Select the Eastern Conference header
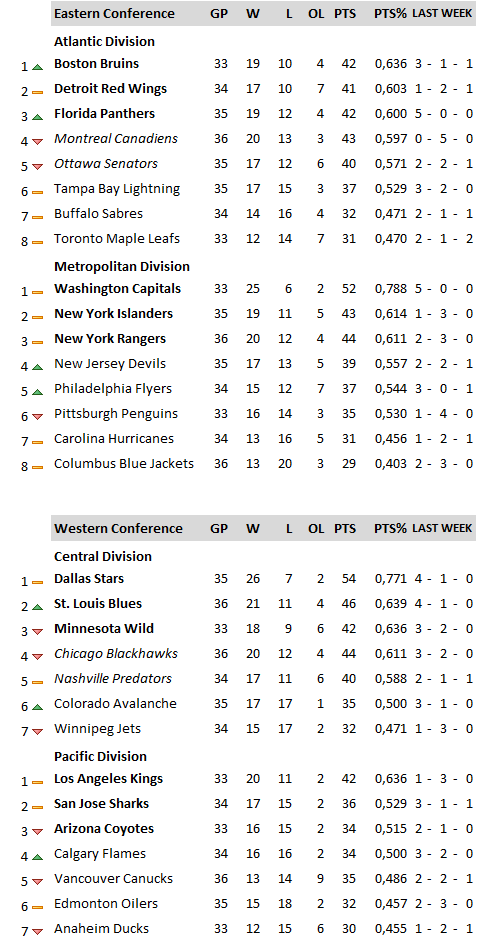Image resolution: width=494 pixels, height=941 pixels. click(114, 13)
